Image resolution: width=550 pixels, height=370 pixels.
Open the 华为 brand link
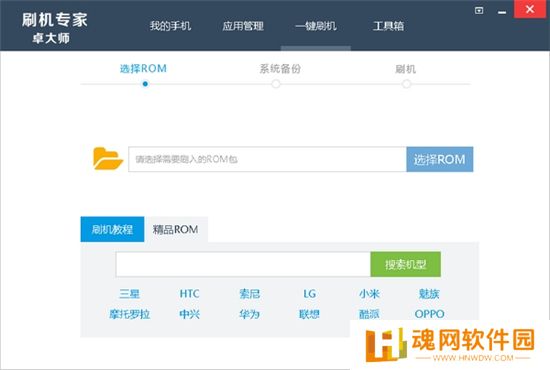coord(249,314)
